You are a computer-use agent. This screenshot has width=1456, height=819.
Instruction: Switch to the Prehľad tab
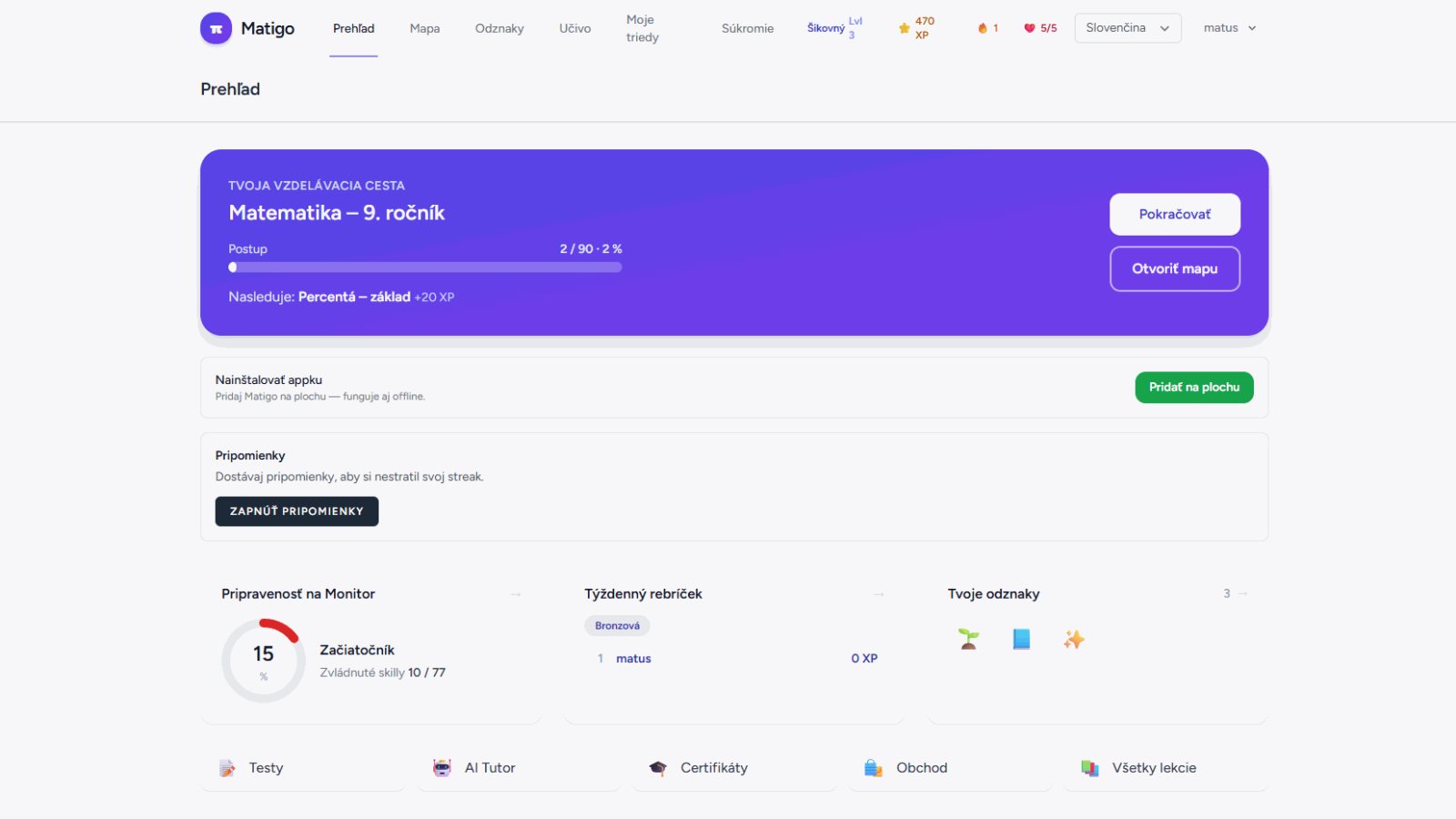pos(353,28)
